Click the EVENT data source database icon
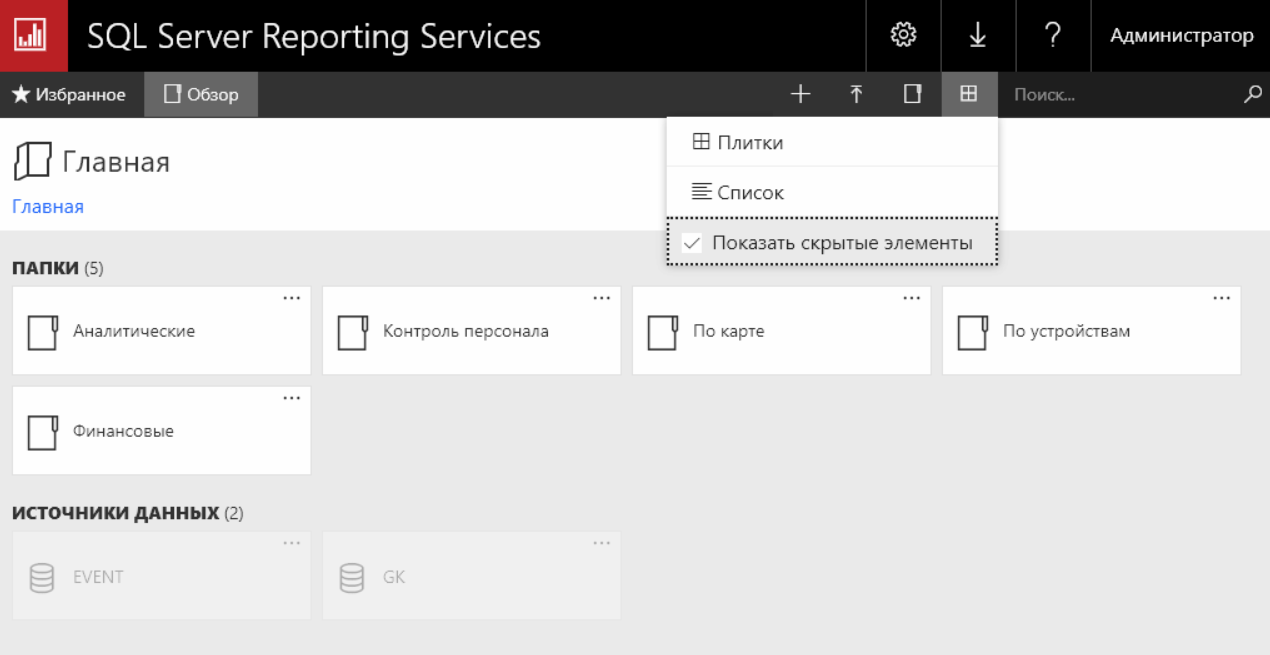 (42, 578)
